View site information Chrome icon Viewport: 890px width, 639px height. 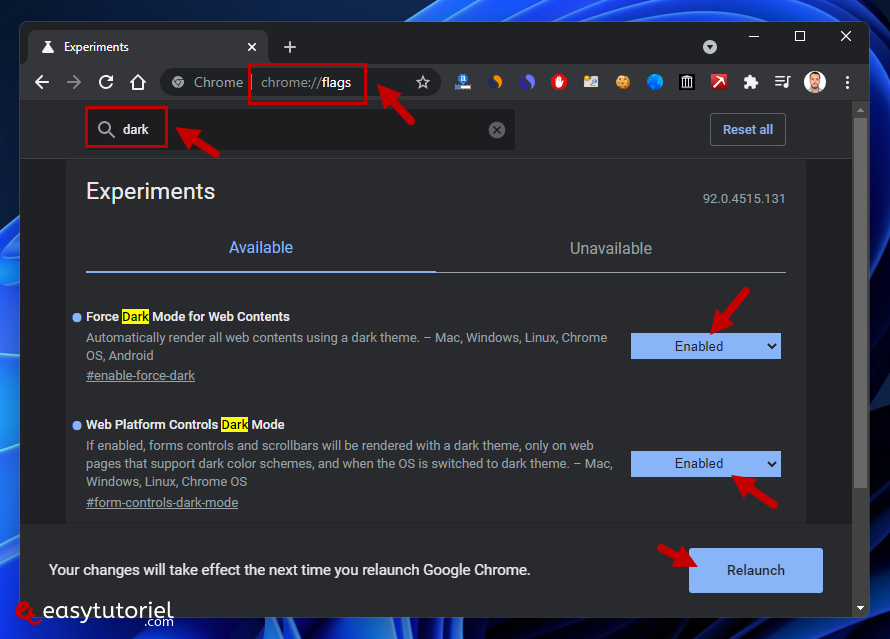[x=178, y=82]
